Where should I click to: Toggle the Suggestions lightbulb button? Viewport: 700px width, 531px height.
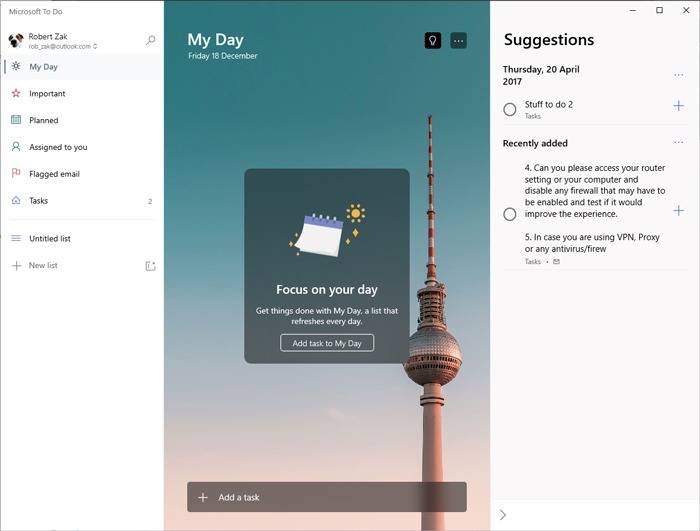tap(433, 41)
